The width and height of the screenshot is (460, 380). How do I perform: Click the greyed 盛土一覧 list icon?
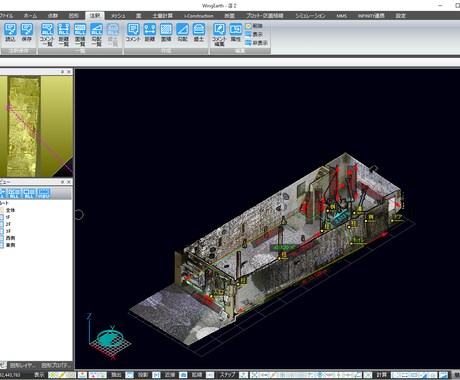pos(113,35)
